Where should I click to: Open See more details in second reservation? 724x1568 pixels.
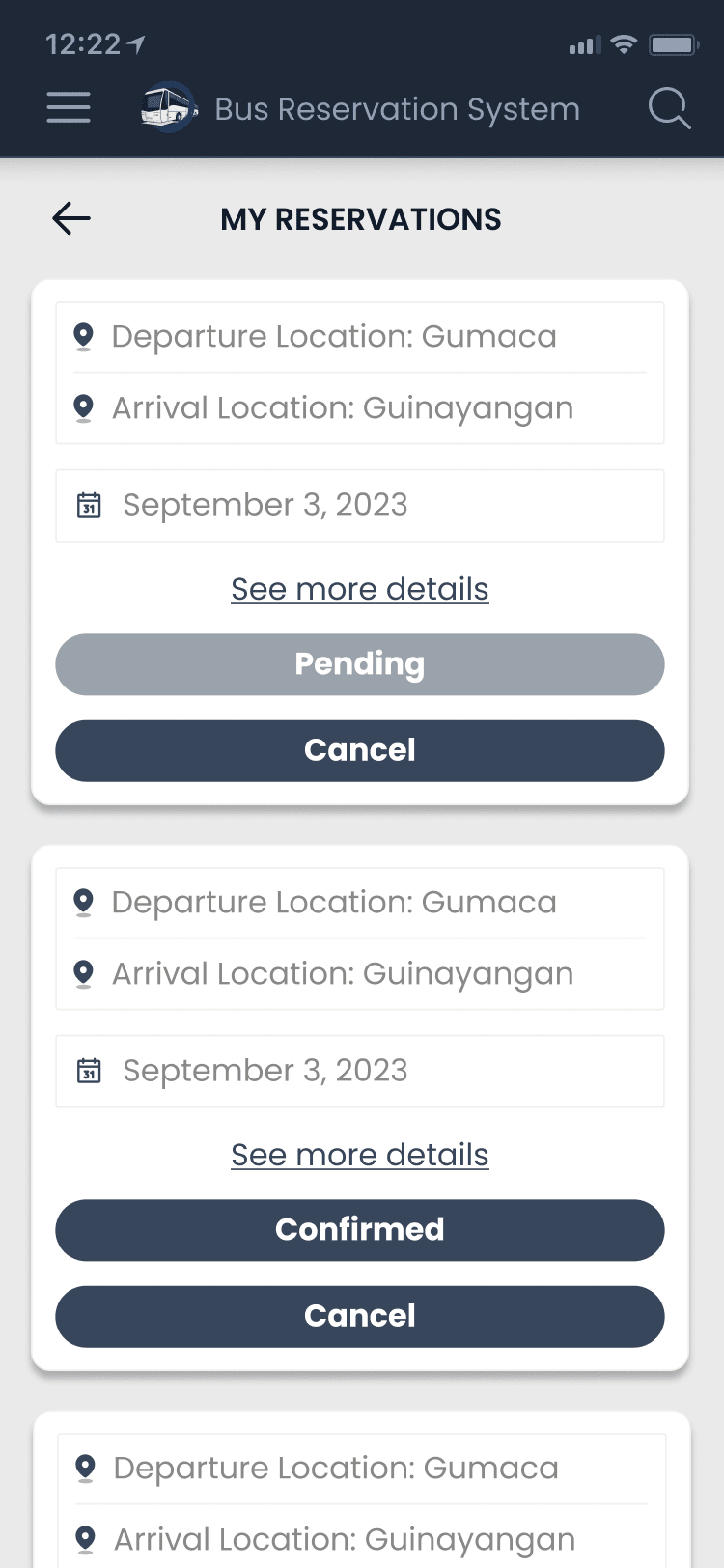click(x=360, y=1155)
